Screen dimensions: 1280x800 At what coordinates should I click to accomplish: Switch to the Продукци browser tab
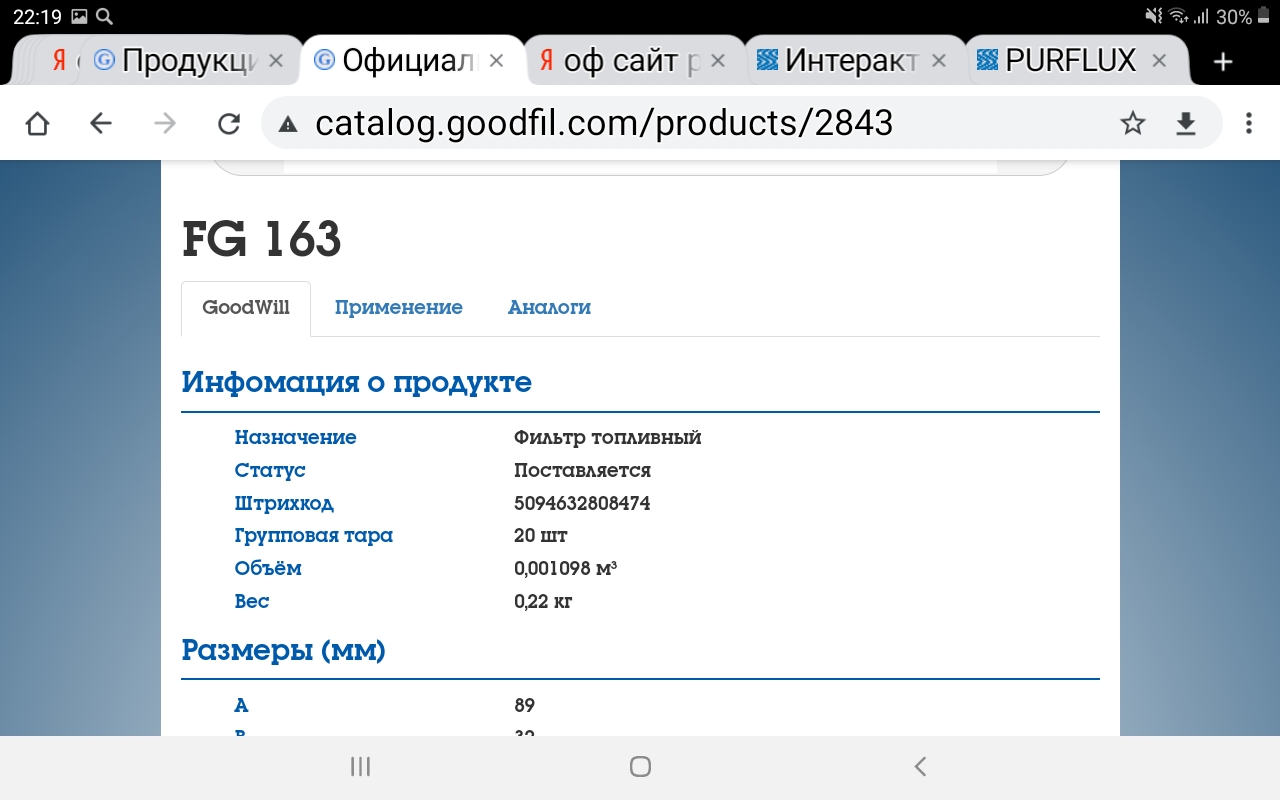pos(190,61)
